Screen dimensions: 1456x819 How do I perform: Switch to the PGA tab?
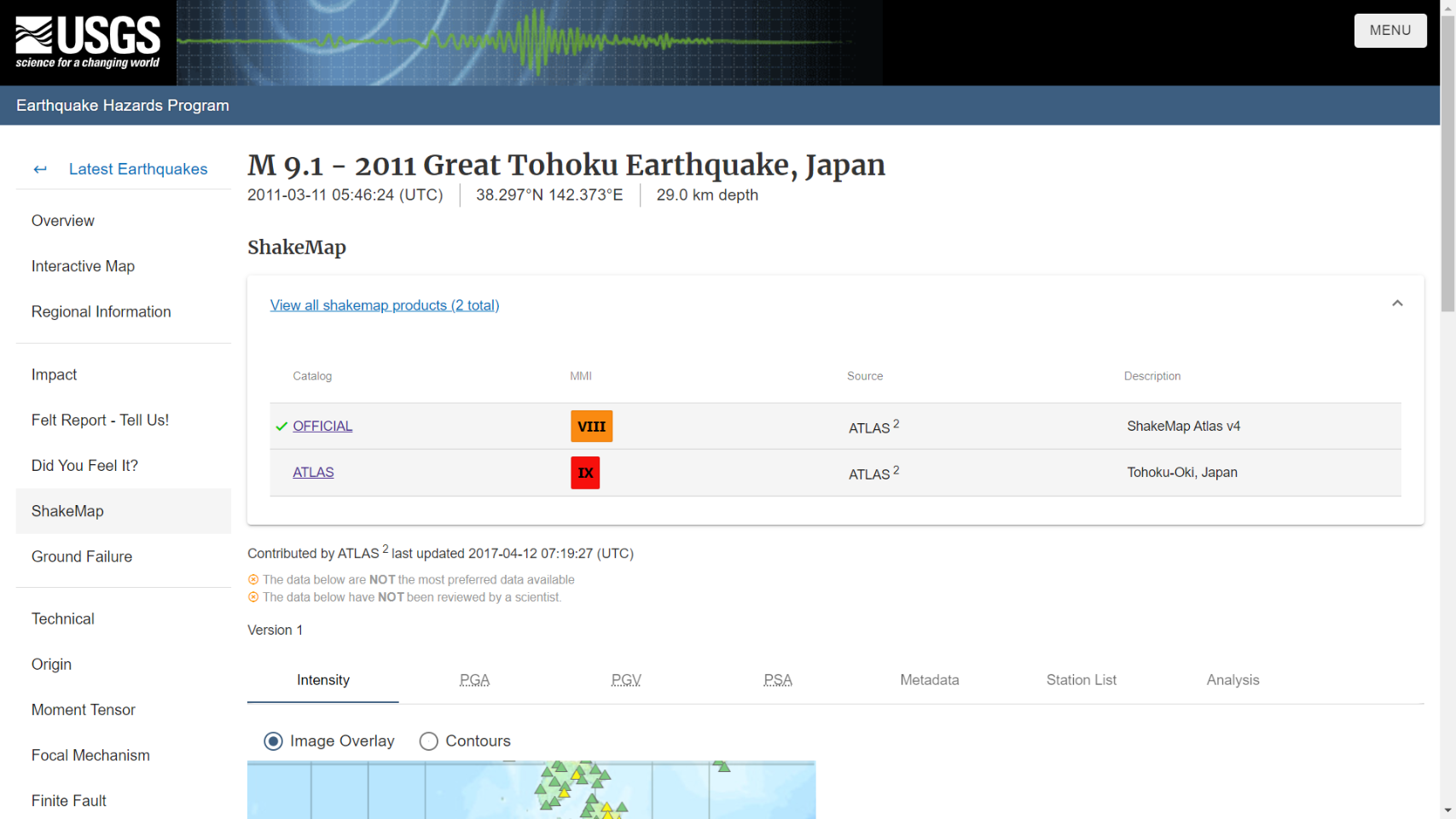(x=474, y=680)
